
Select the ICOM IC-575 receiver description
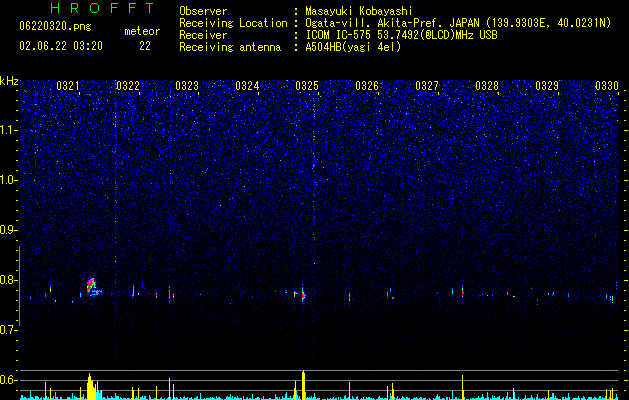pos(401,35)
